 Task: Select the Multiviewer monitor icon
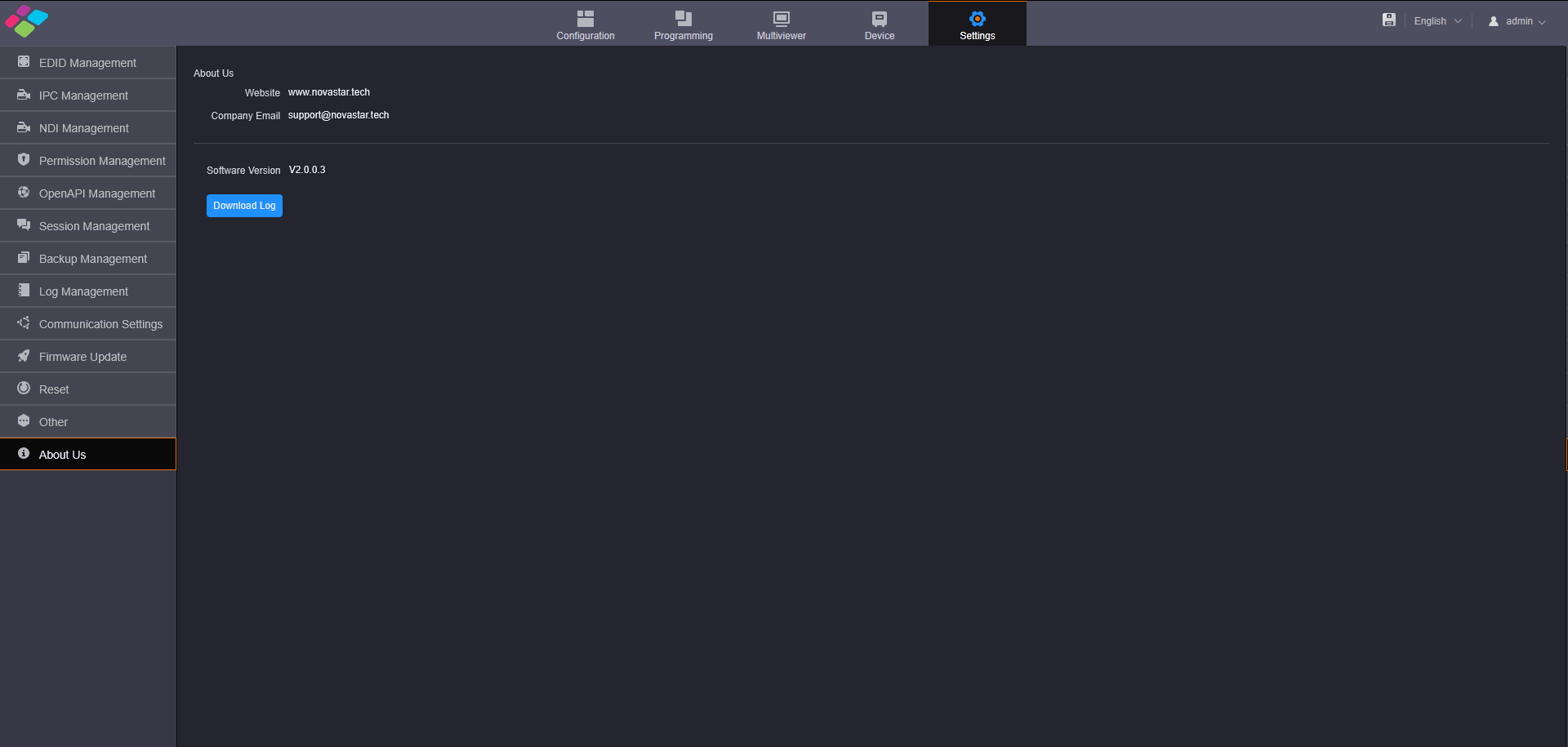coord(782,18)
